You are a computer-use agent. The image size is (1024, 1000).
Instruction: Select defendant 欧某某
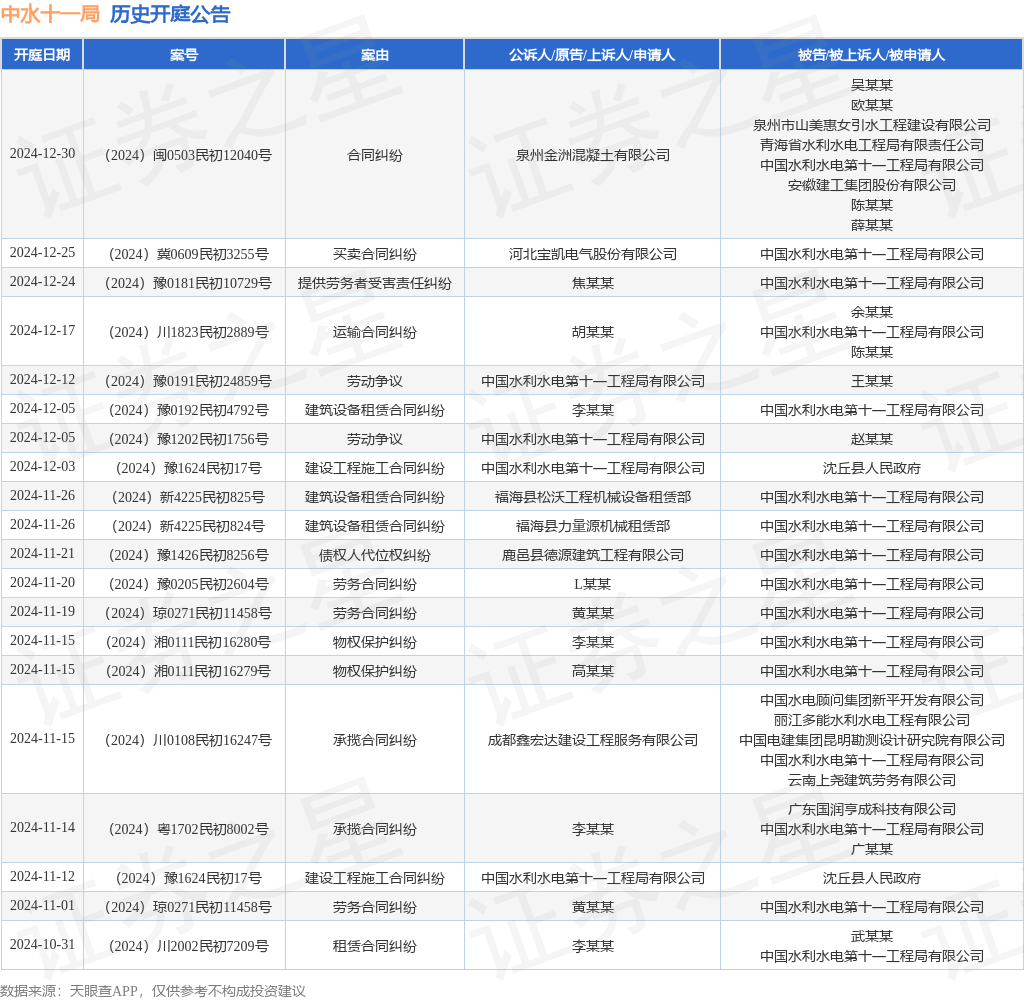pos(872,105)
